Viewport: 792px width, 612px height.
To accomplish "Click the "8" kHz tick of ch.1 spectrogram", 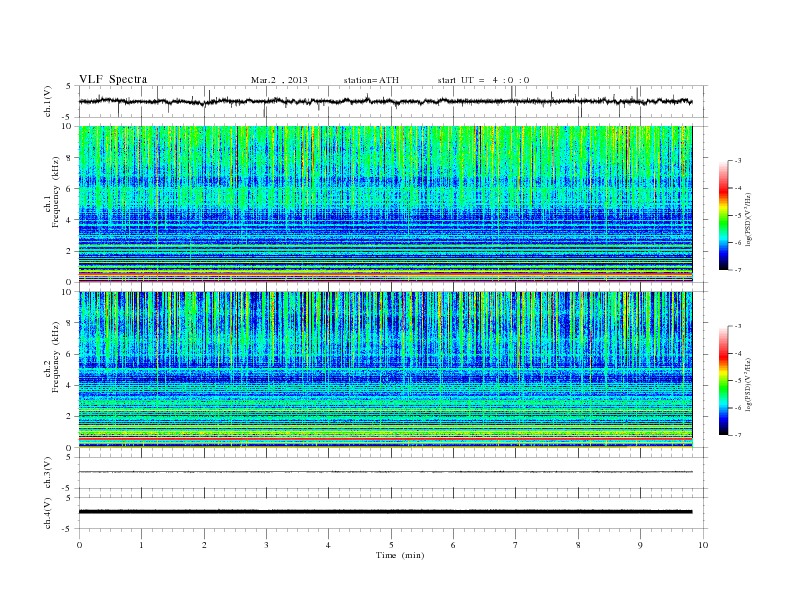I will click(69, 158).
